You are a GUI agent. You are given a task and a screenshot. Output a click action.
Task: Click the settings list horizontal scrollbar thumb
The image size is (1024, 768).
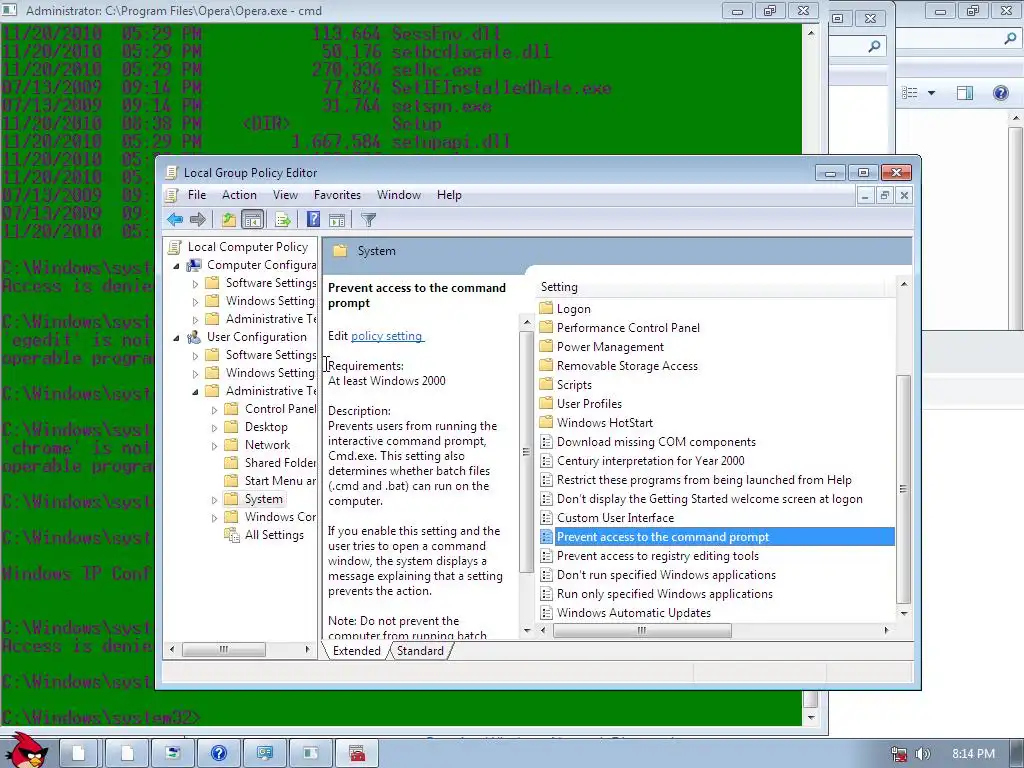coord(642,630)
